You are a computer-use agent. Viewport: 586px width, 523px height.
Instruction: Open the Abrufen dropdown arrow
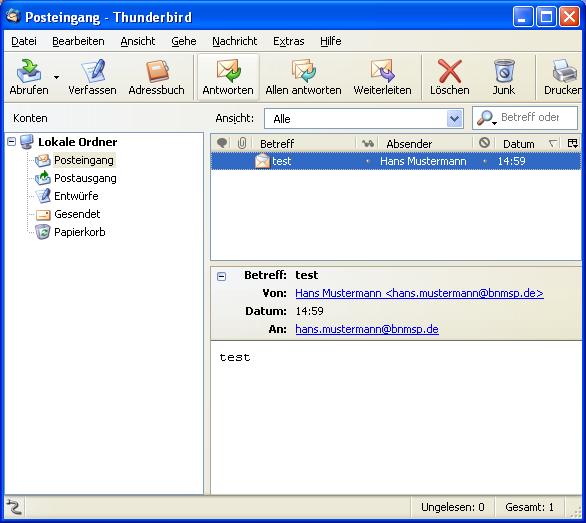(x=56, y=77)
